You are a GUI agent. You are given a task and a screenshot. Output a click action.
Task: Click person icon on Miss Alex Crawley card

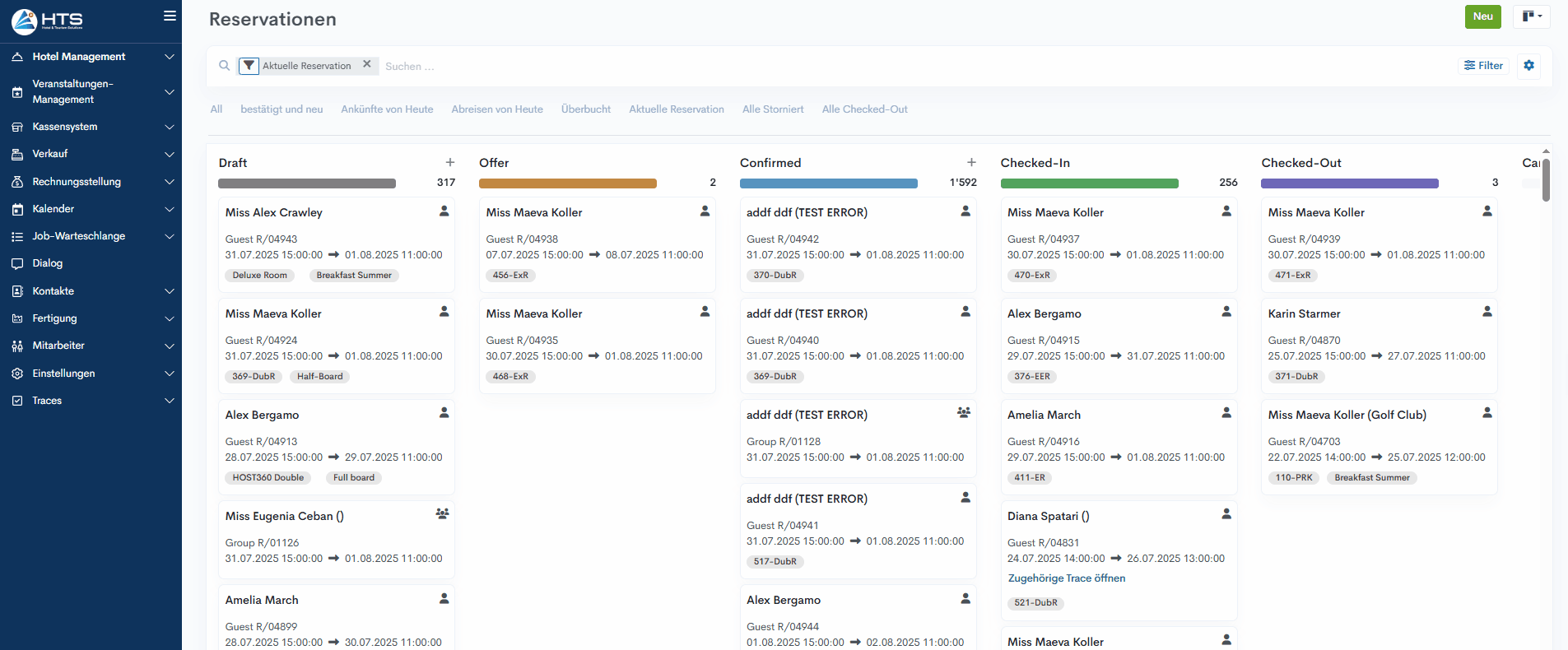[x=444, y=211]
